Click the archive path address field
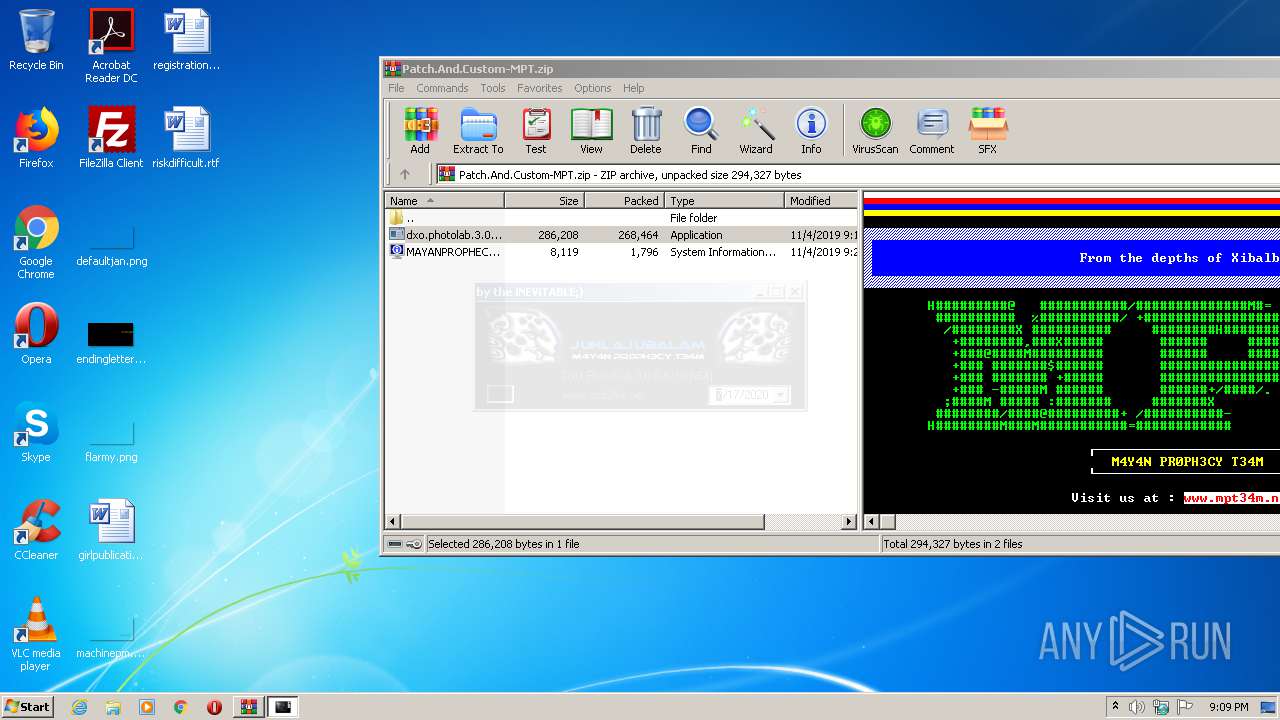1280x720 pixels. point(860,174)
